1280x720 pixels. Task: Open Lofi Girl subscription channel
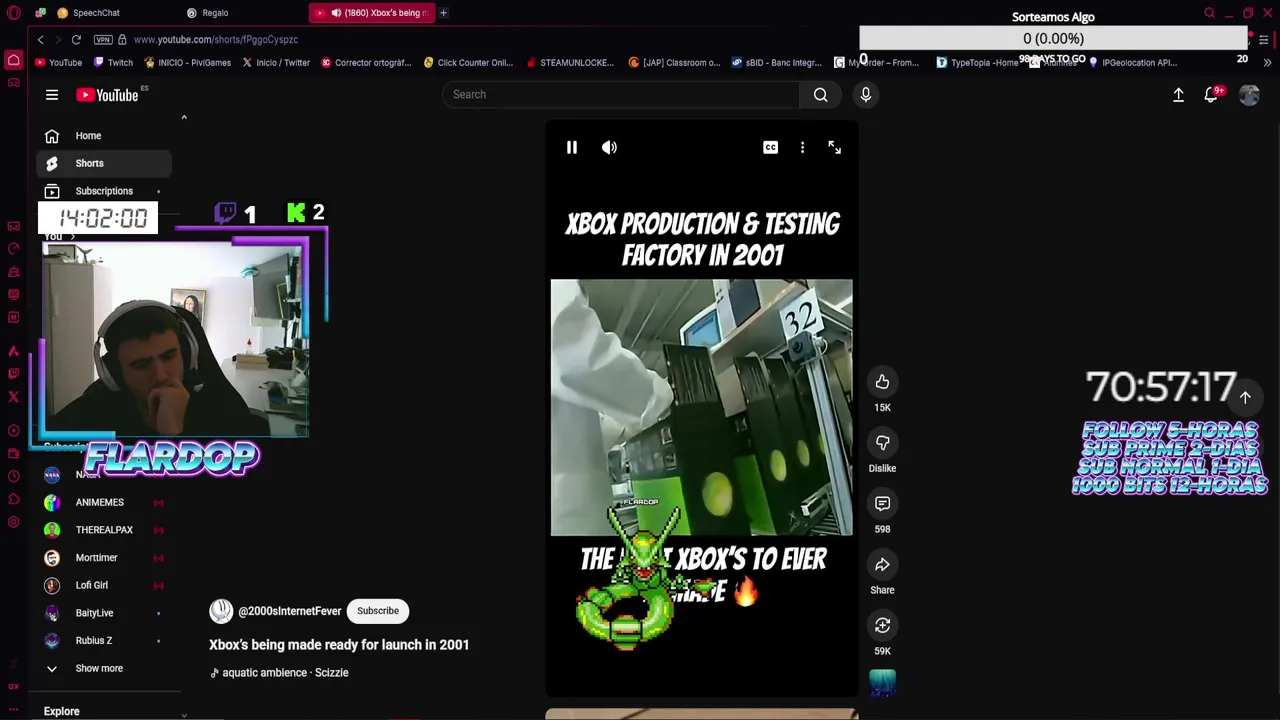[x=104, y=585]
